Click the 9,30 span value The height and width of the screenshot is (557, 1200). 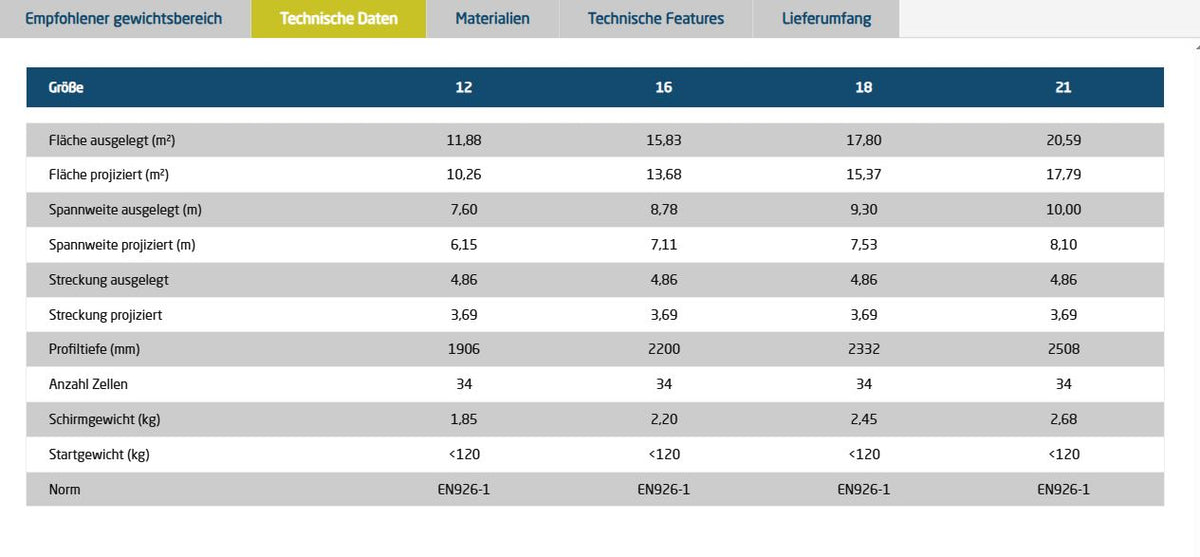click(864, 210)
